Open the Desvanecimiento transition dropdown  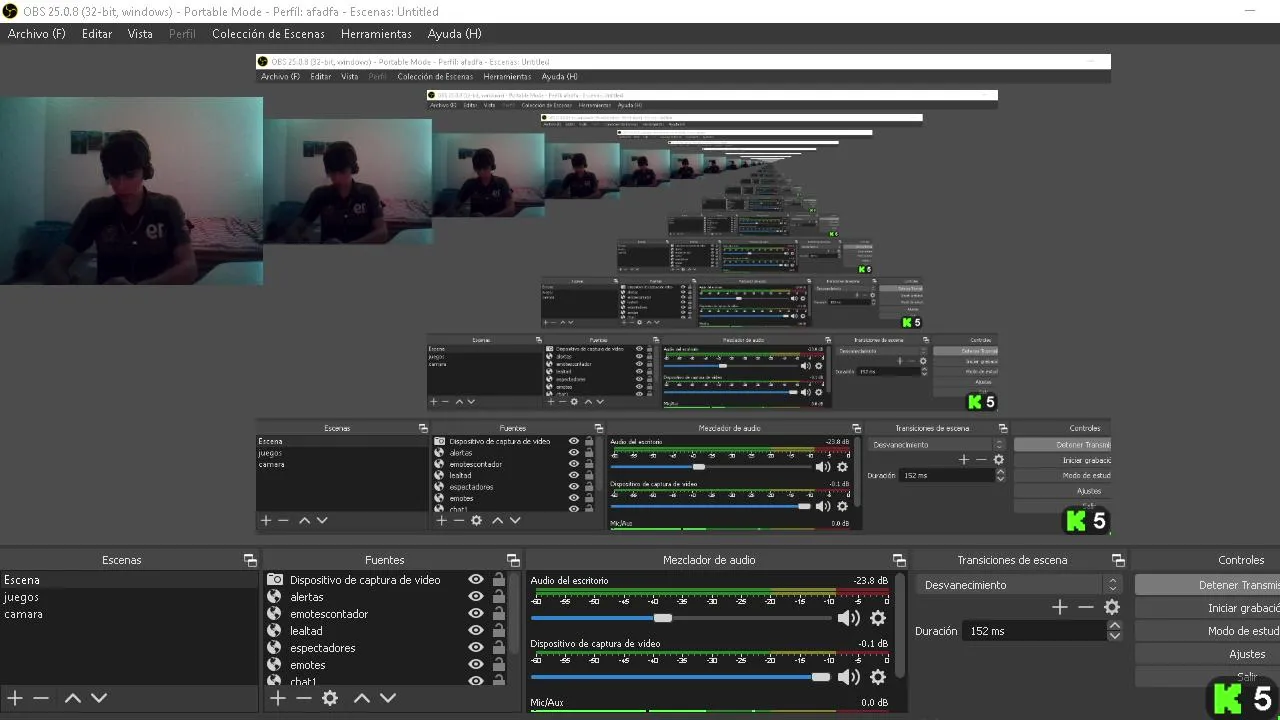(x=1018, y=585)
